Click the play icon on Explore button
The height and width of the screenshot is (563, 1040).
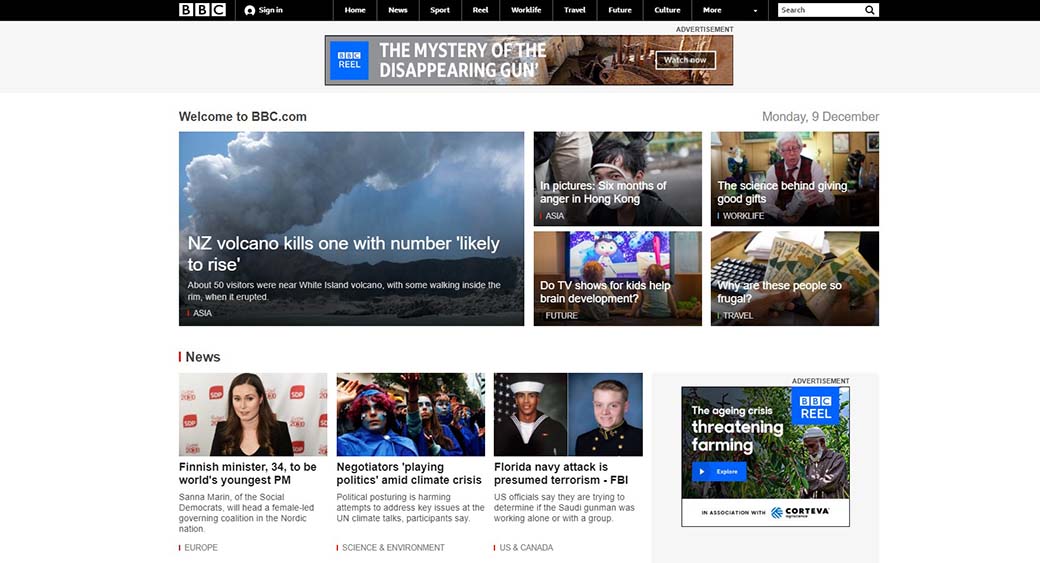click(x=702, y=472)
